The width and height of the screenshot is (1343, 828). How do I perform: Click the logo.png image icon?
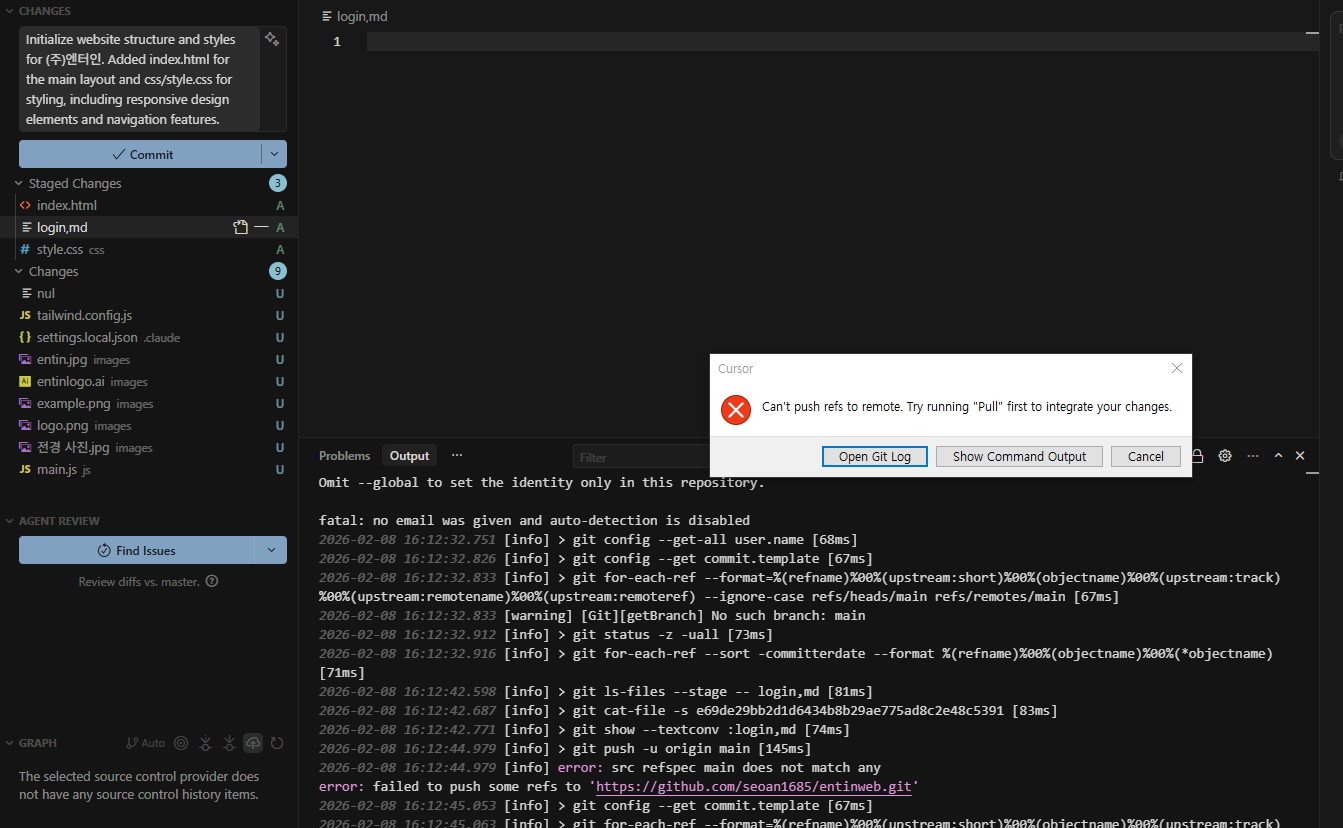[x=25, y=425]
